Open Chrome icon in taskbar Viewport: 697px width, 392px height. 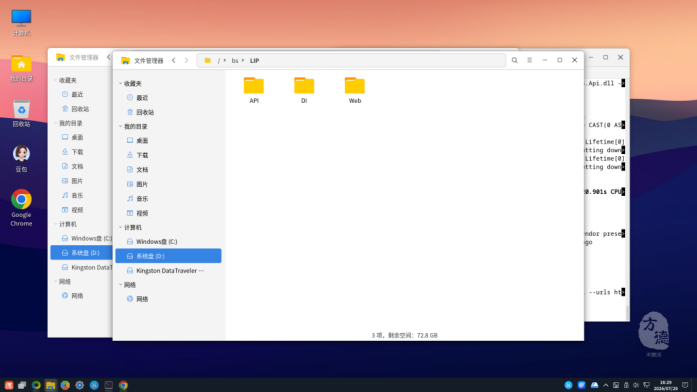point(123,385)
